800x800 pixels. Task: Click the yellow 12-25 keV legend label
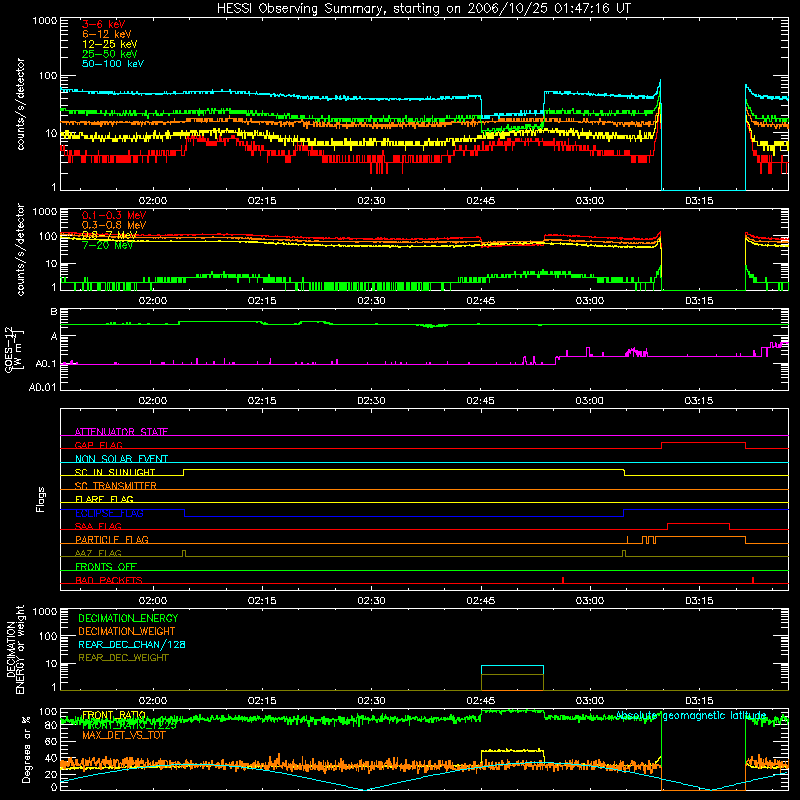click(x=110, y=44)
